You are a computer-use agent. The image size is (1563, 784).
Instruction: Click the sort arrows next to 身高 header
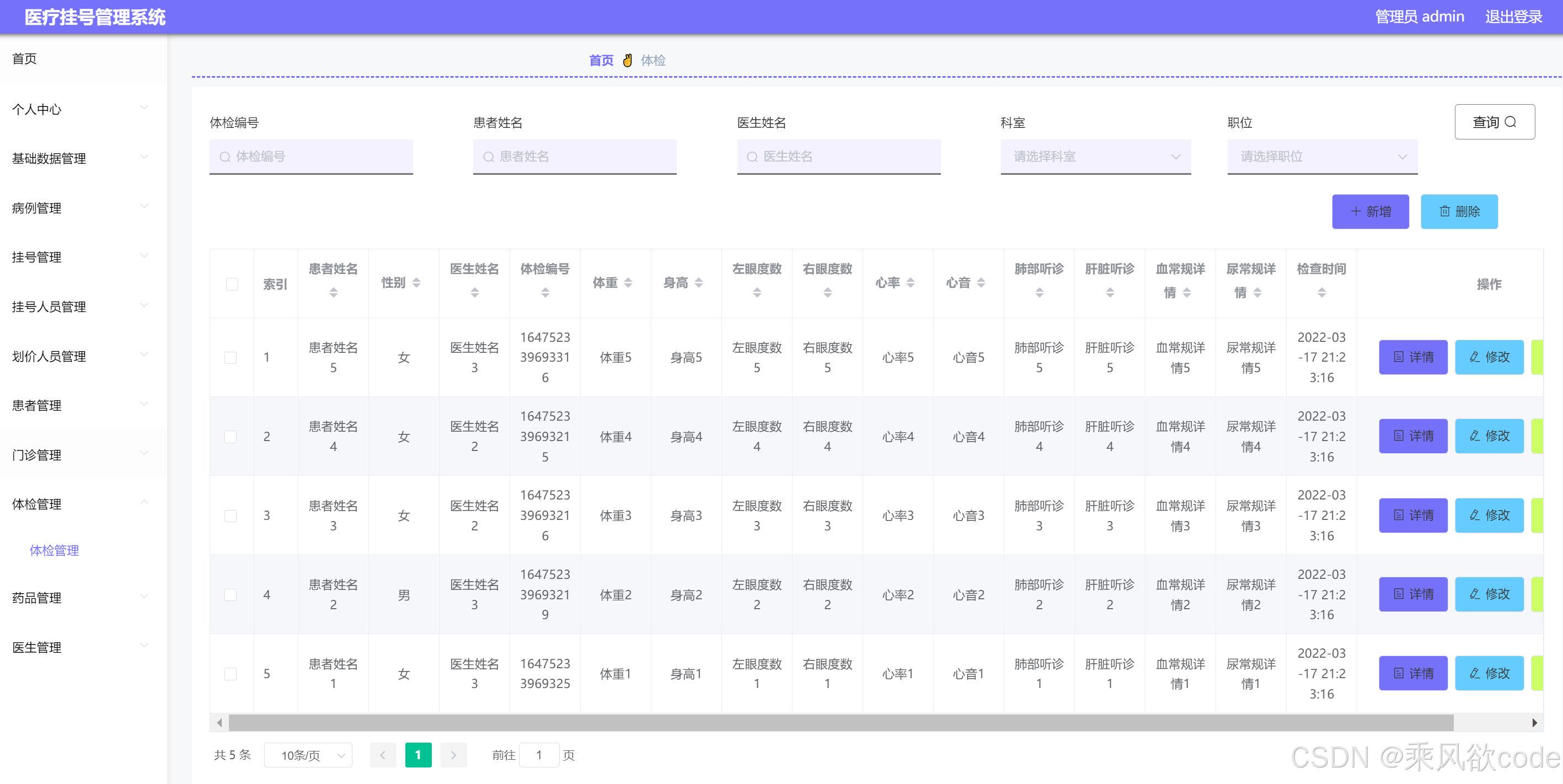699,282
